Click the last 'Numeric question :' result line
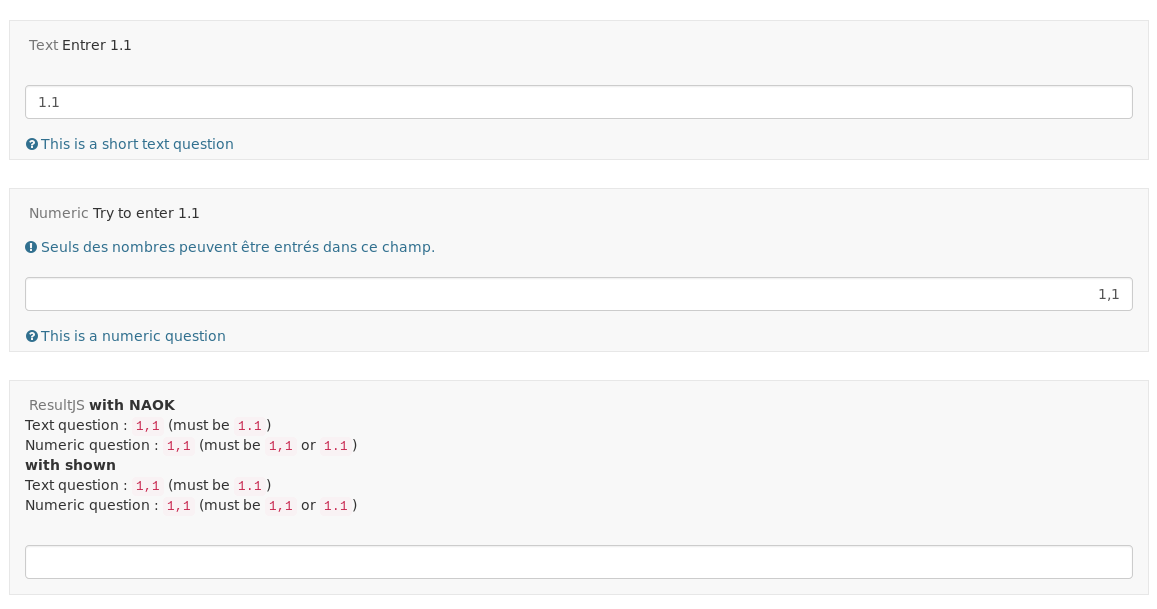Screen dimensions: 1157x609 [x=91, y=505]
